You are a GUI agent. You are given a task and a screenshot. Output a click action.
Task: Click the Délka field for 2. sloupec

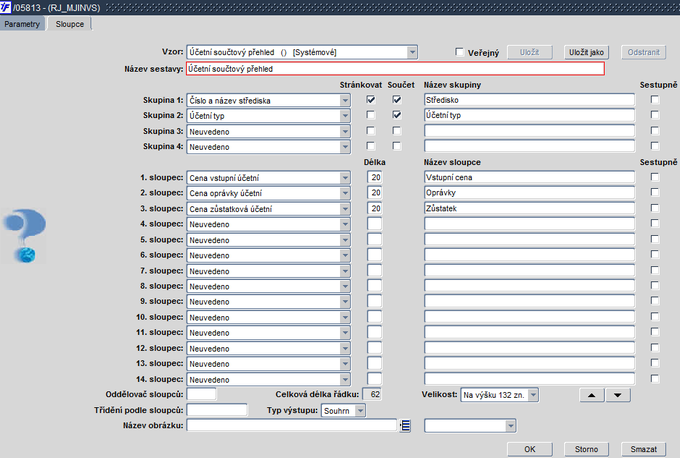(x=375, y=193)
